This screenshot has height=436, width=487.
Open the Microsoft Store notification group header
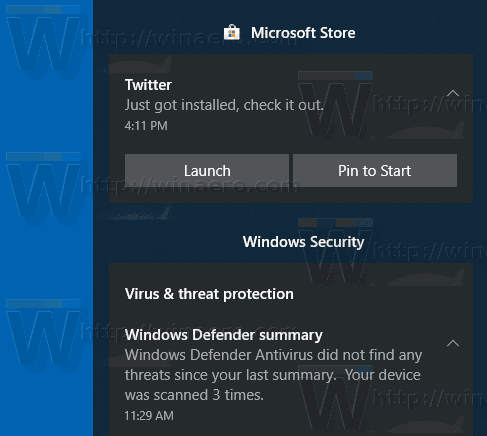tap(289, 33)
